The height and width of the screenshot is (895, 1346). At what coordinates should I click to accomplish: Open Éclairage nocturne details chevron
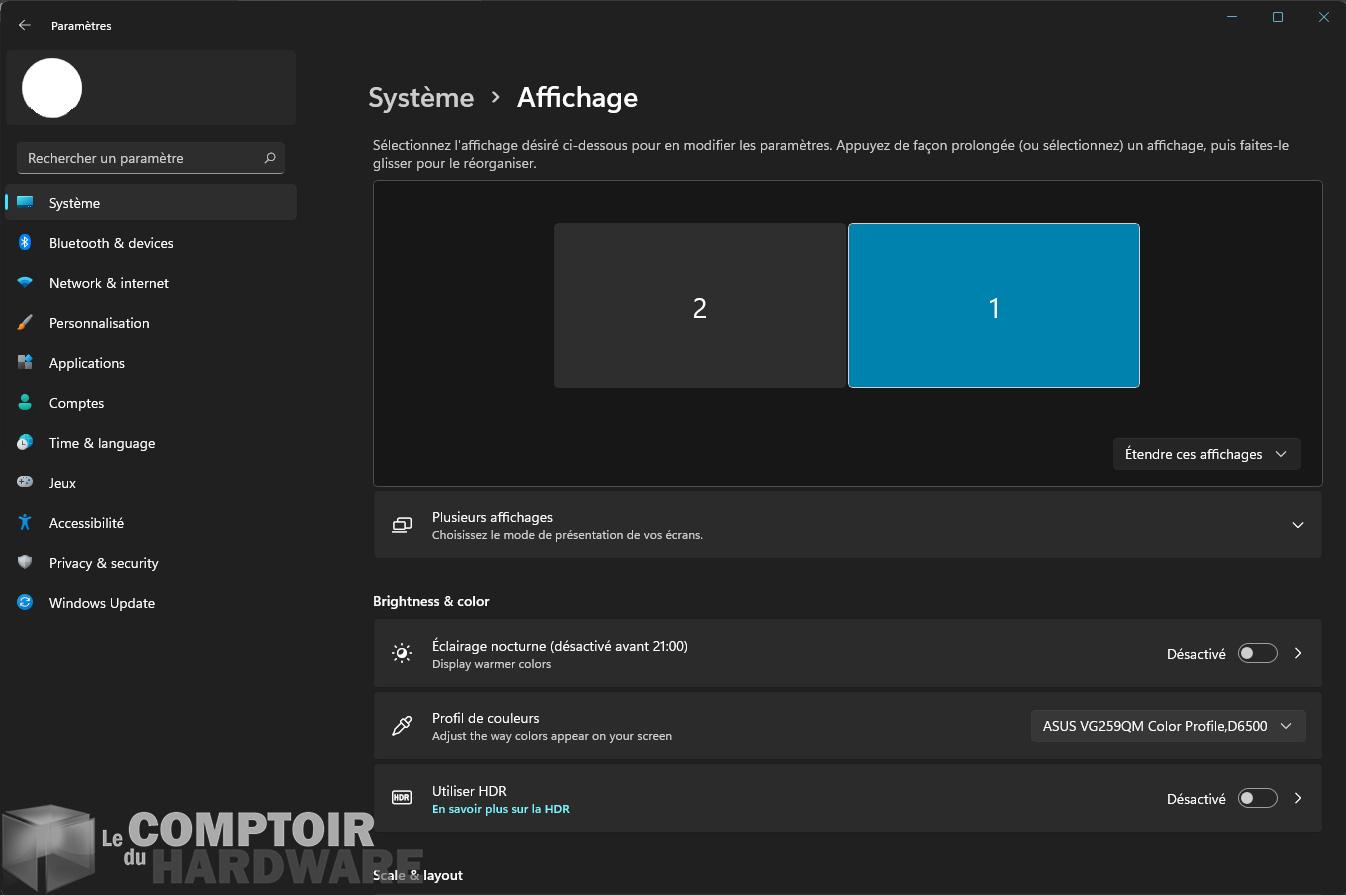(1298, 654)
